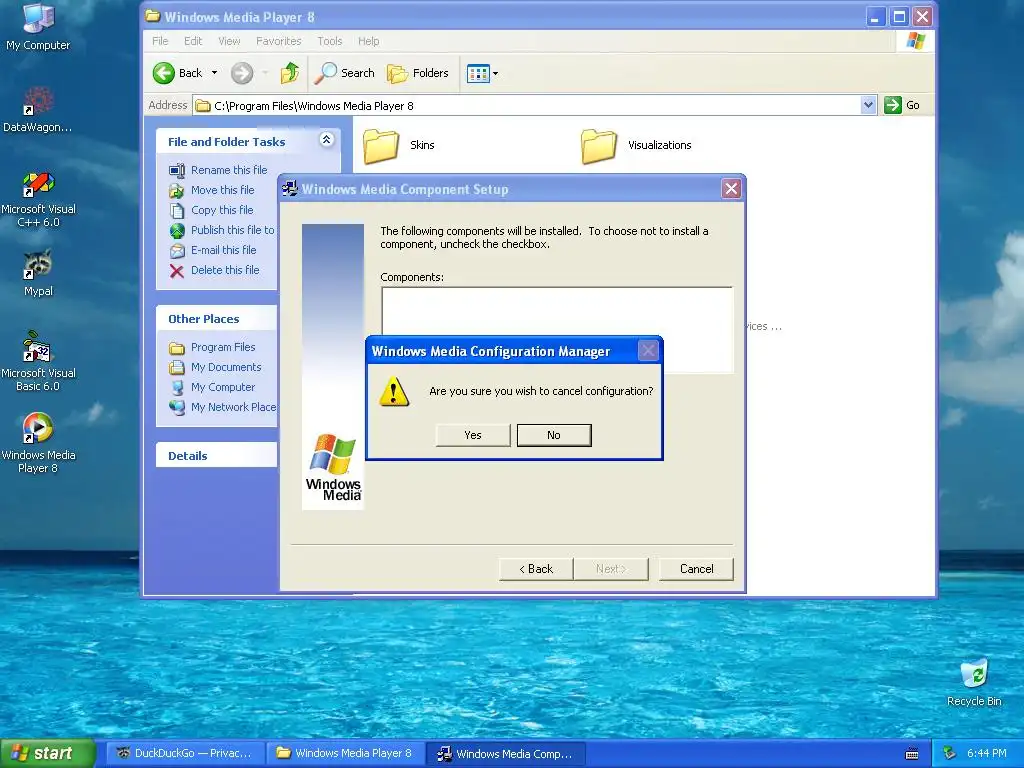Switch to Windows Media Player 8 taskbar button
The image size is (1024, 768).
point(345,754)
